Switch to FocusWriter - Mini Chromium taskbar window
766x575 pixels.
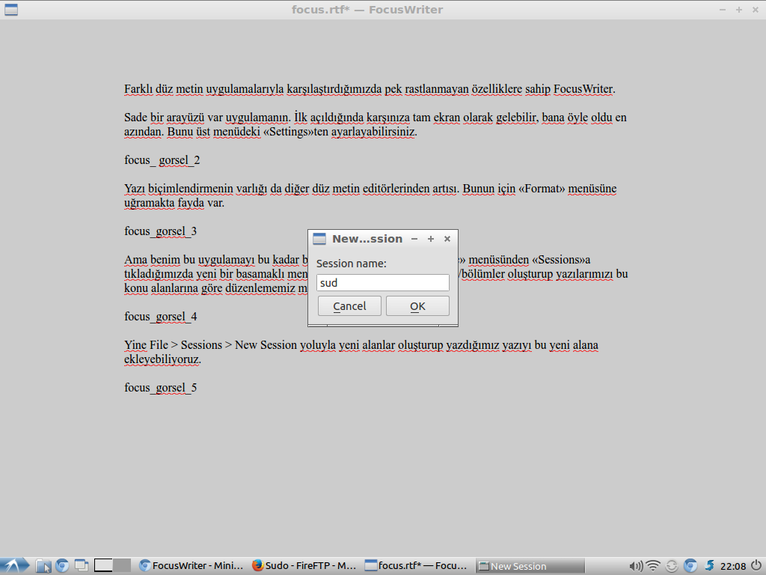tap(191, 566)
